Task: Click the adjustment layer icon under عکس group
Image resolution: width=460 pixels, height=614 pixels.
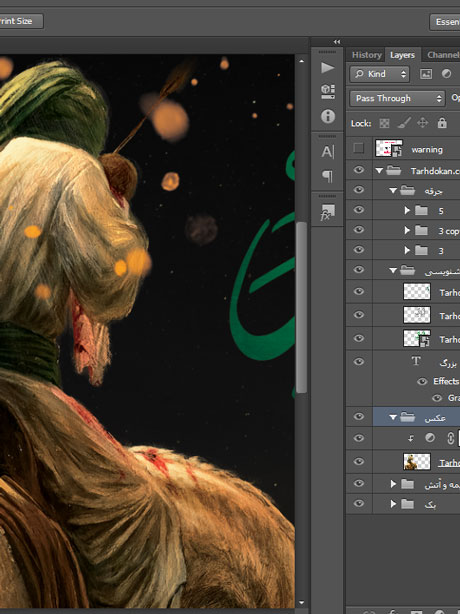Action: 430,438
